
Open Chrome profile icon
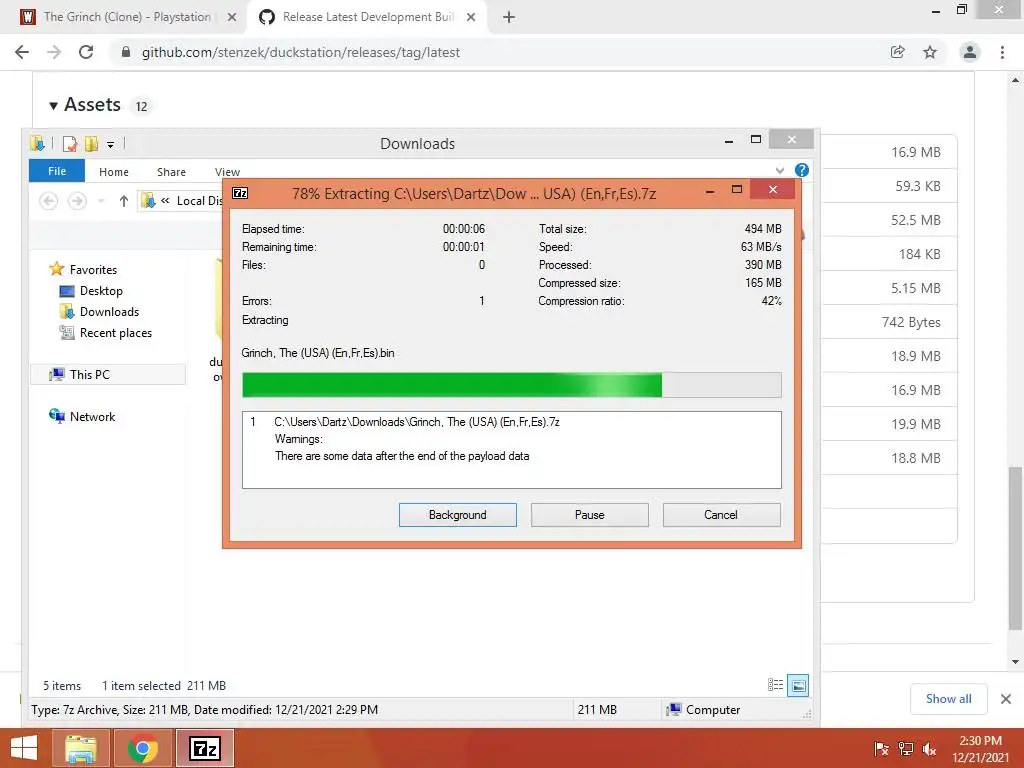pos(970,52)
